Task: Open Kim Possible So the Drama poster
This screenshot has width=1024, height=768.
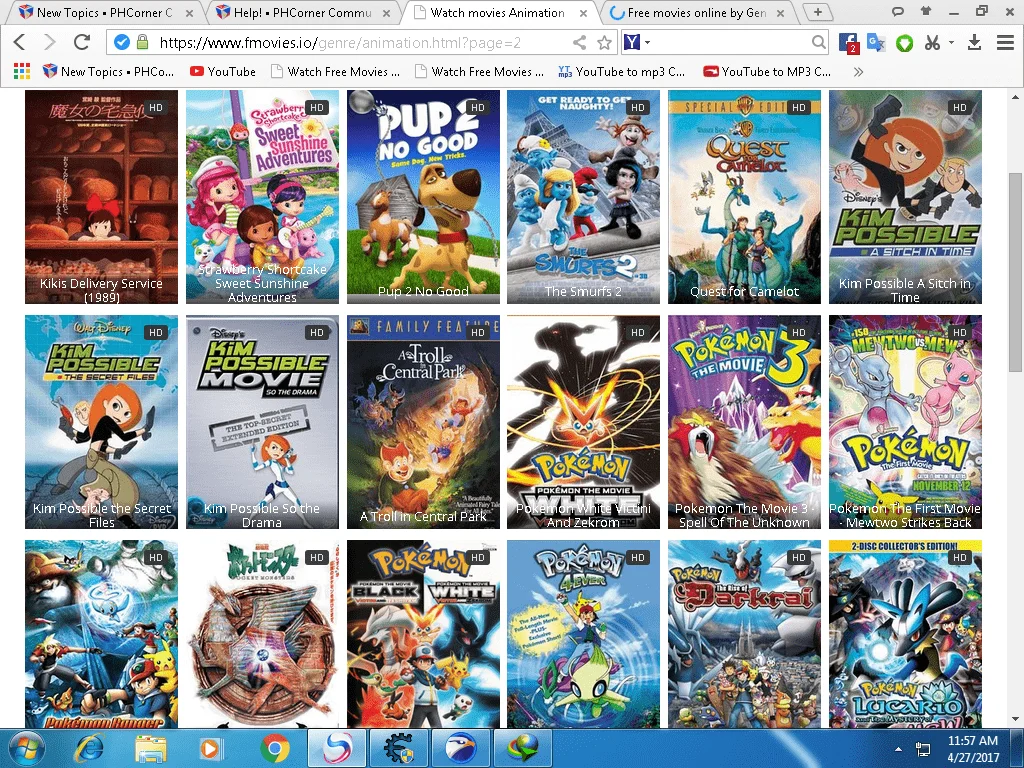Action: pyautogui.click(x=262, y=422)
